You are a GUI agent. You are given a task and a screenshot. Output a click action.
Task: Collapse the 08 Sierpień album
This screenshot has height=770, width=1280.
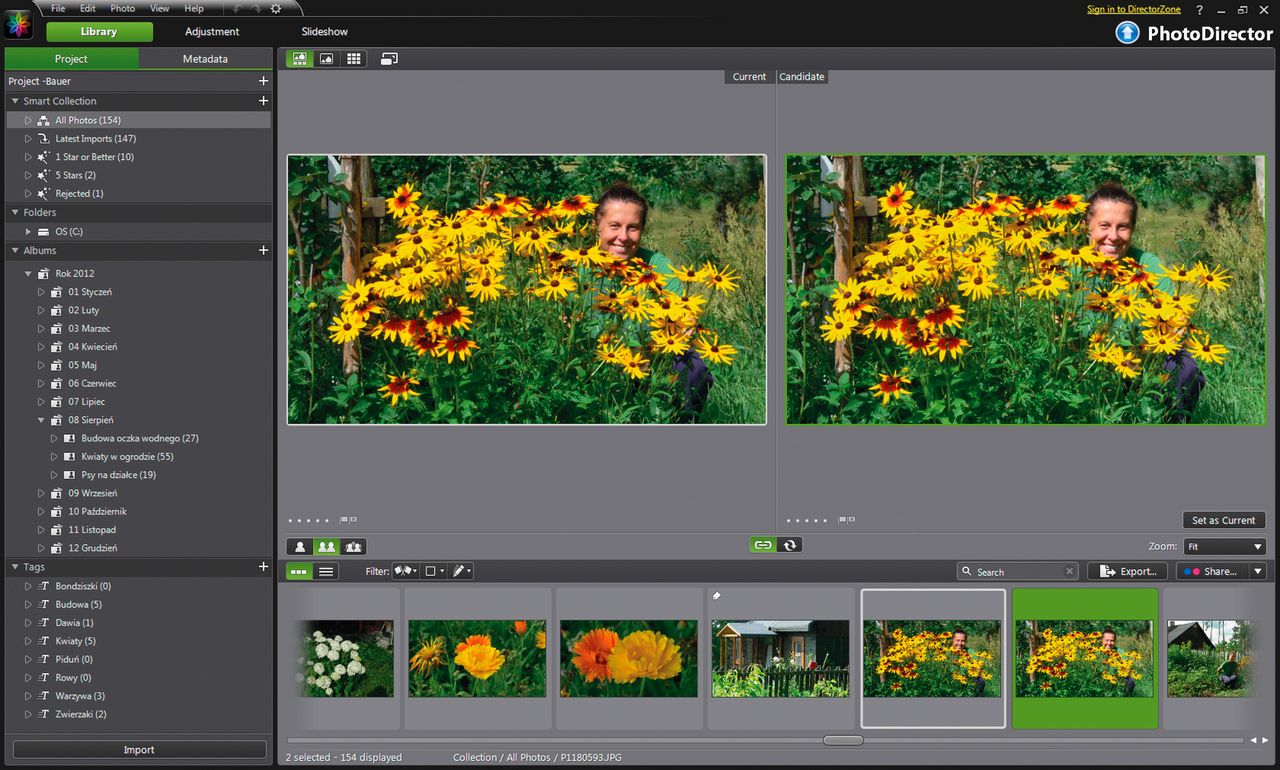(x=42, y=420)
